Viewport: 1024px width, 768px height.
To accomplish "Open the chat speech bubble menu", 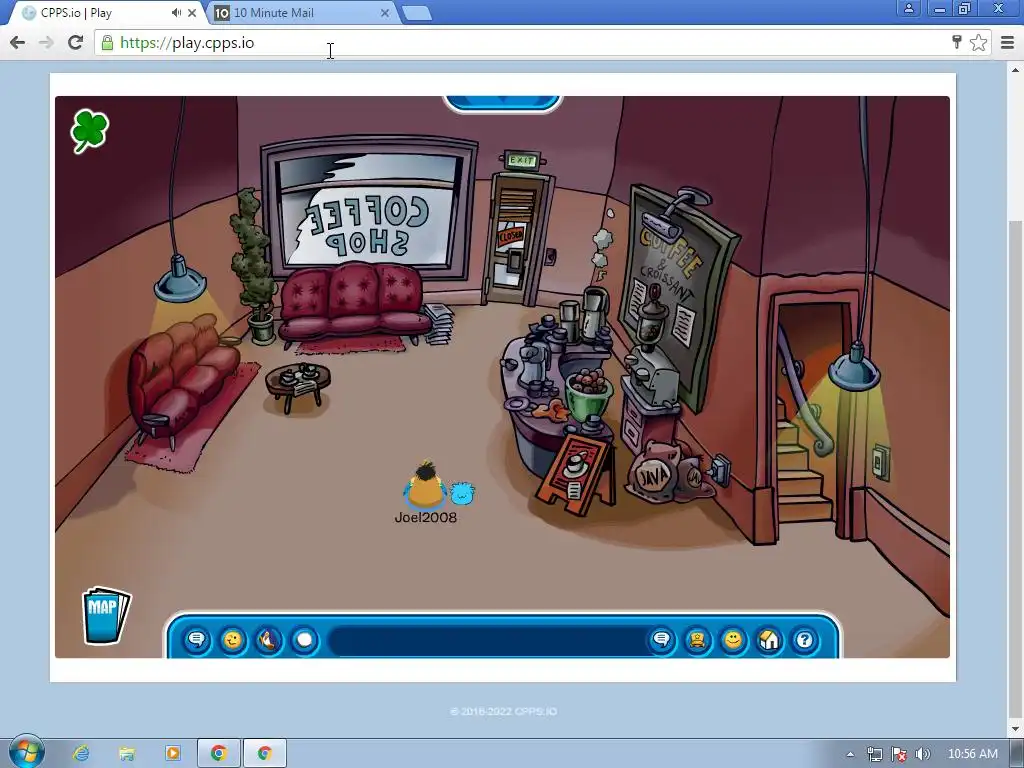I will click(197, 639).
